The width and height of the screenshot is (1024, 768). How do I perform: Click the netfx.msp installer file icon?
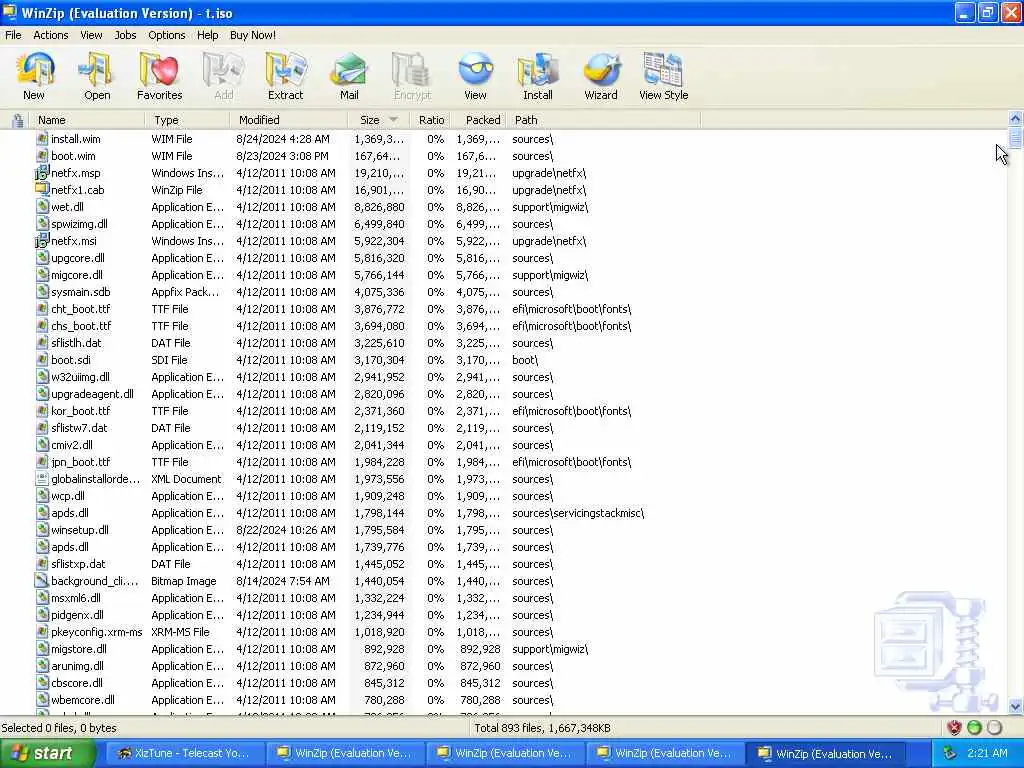pyautogui.click(x=42, y=172)
